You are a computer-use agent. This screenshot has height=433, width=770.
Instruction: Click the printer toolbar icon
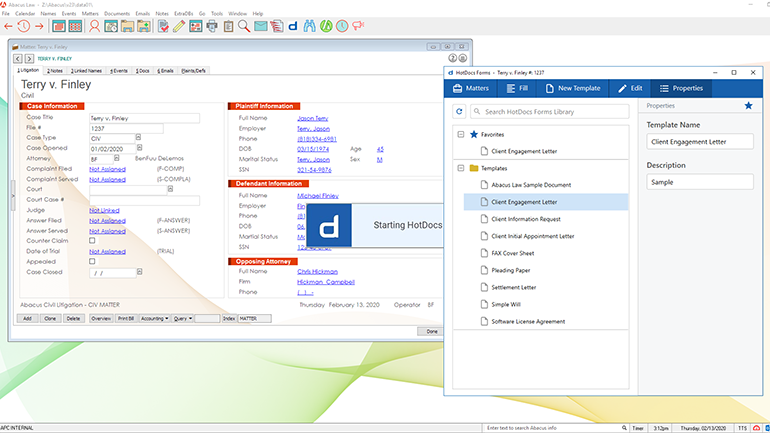tap(212, 27)
